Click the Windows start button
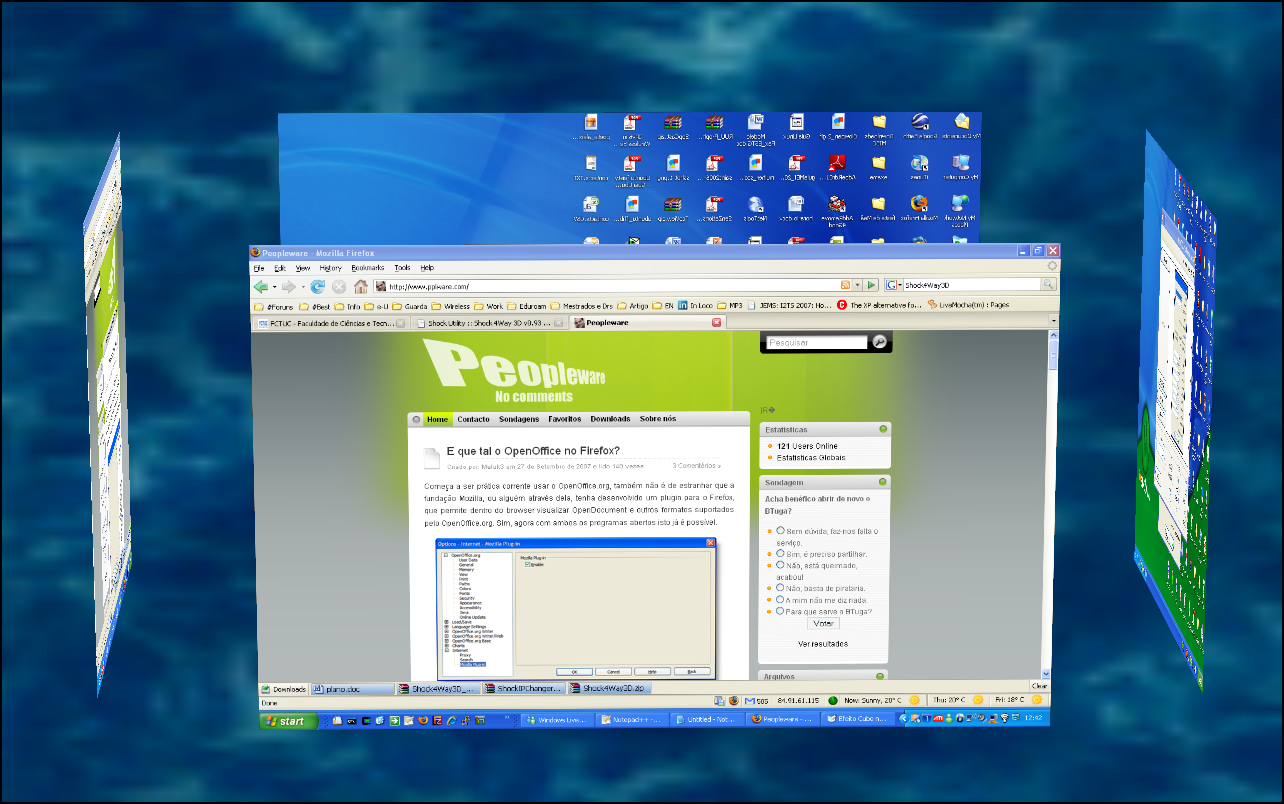1284x804 pixels. tap(287, 720)
